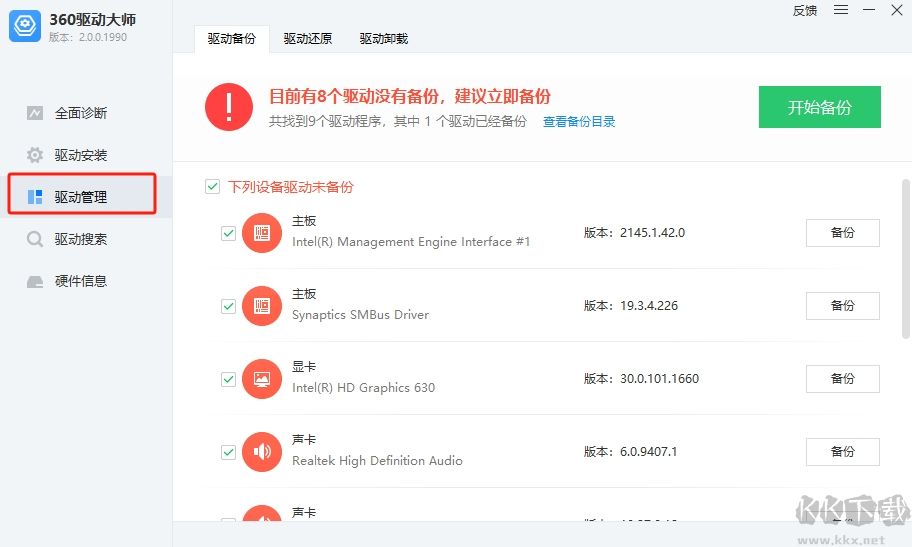Image resolution: width=912 pixels, height=547 pixels.
Task: Click motherboard icon for Intel Management Engine Interface
Action: pyautogui.click(x=262, y=233)
